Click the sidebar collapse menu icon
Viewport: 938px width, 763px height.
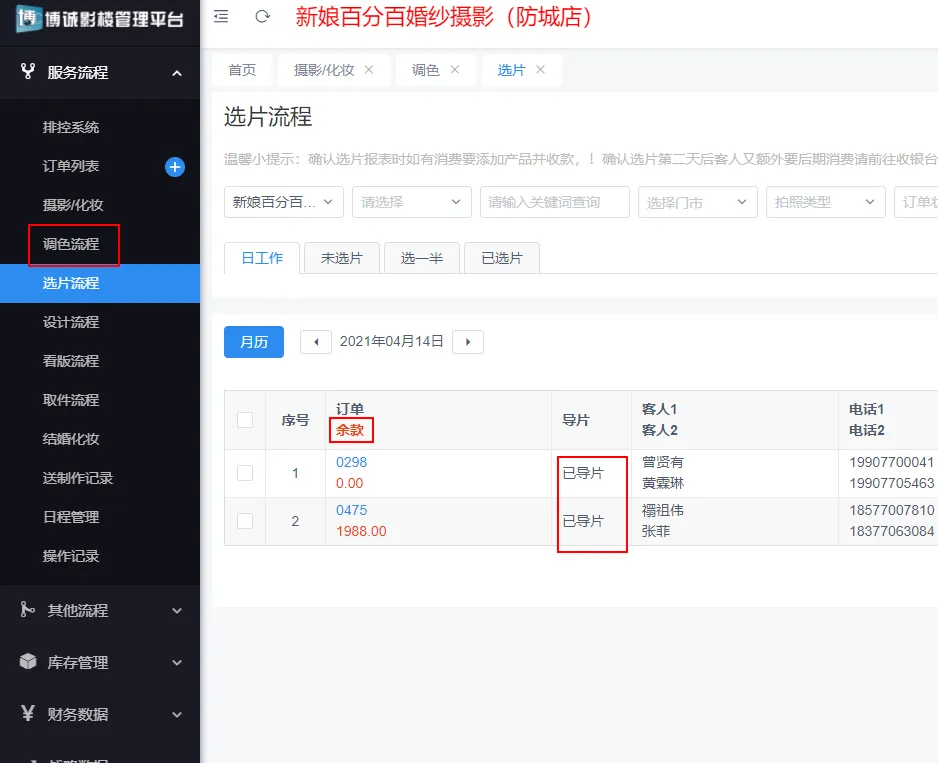pos(221,17)
